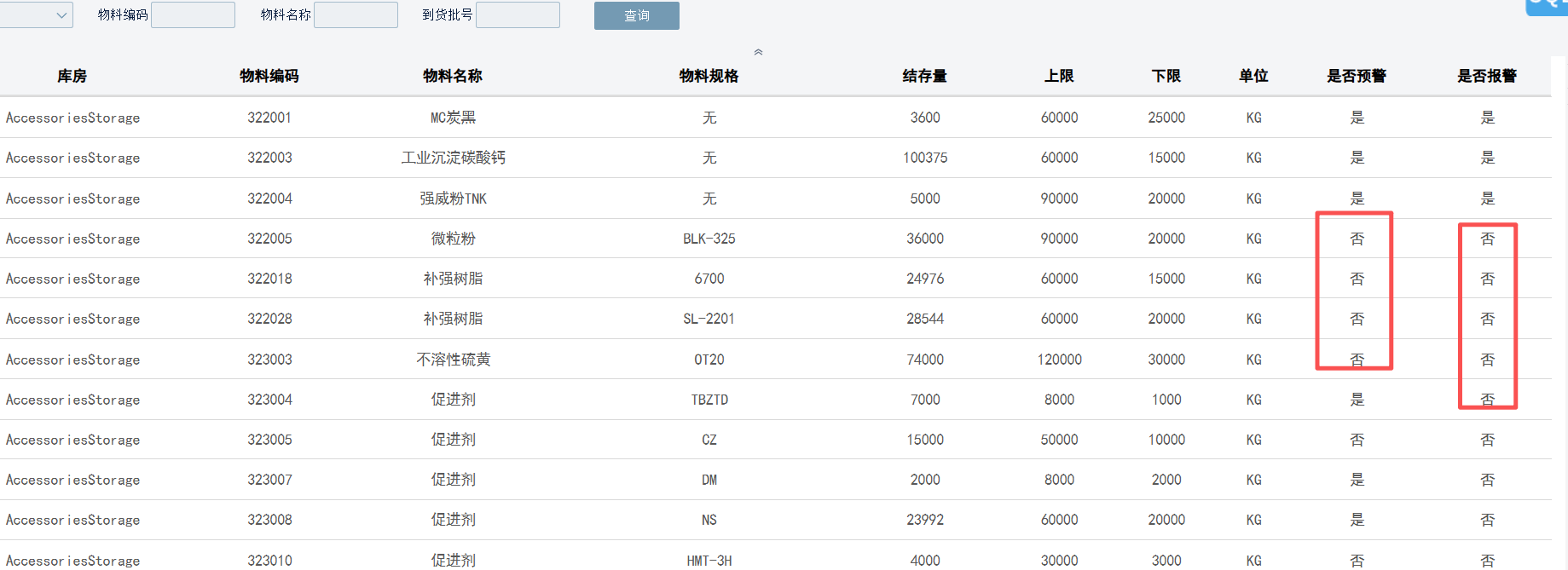Click the 物料编码 column header
The image size is (1568, 570).
pyautogui.click(x=269, y=76)
